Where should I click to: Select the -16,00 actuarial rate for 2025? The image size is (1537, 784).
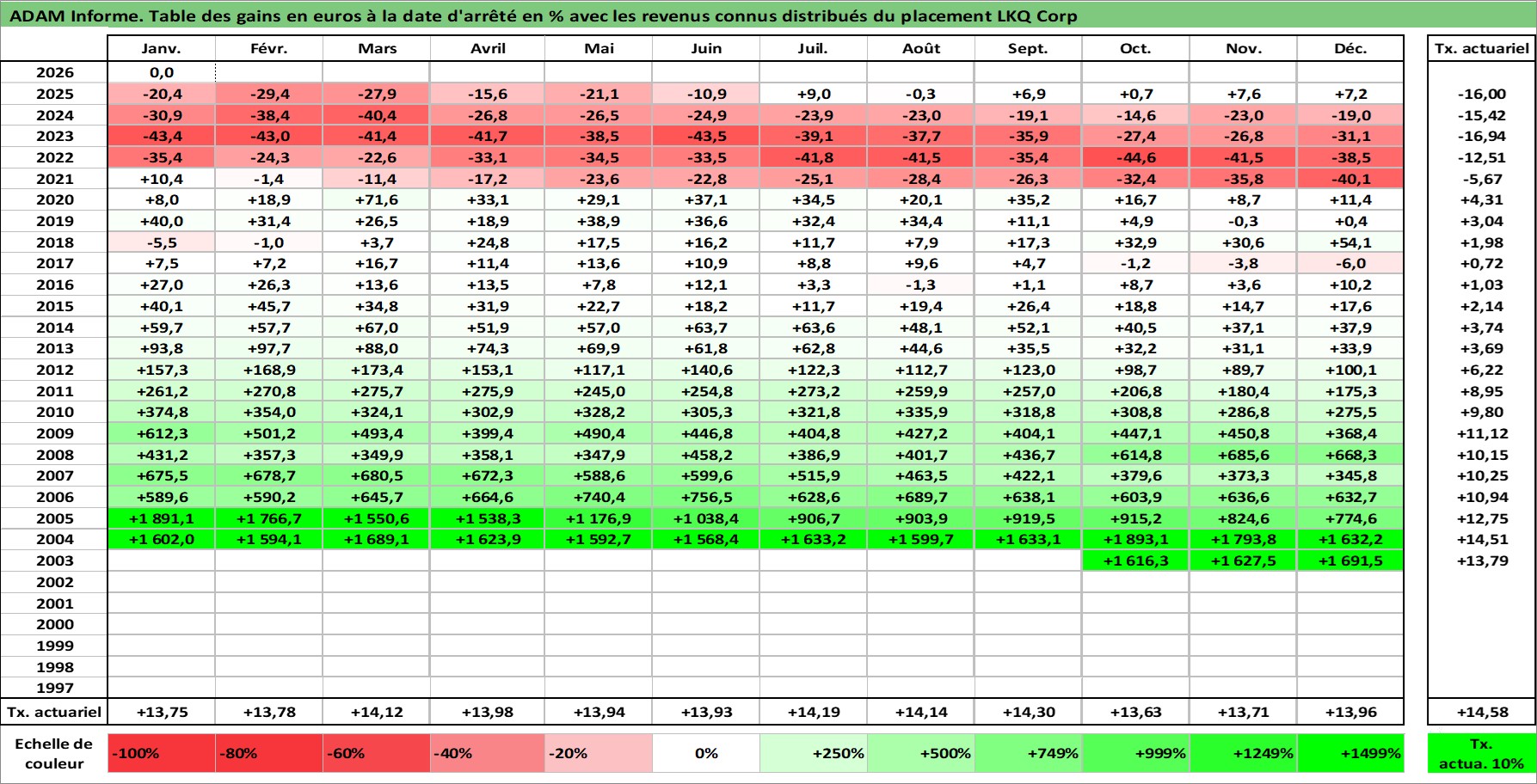pyautogui.click(x=1482, y=94)
